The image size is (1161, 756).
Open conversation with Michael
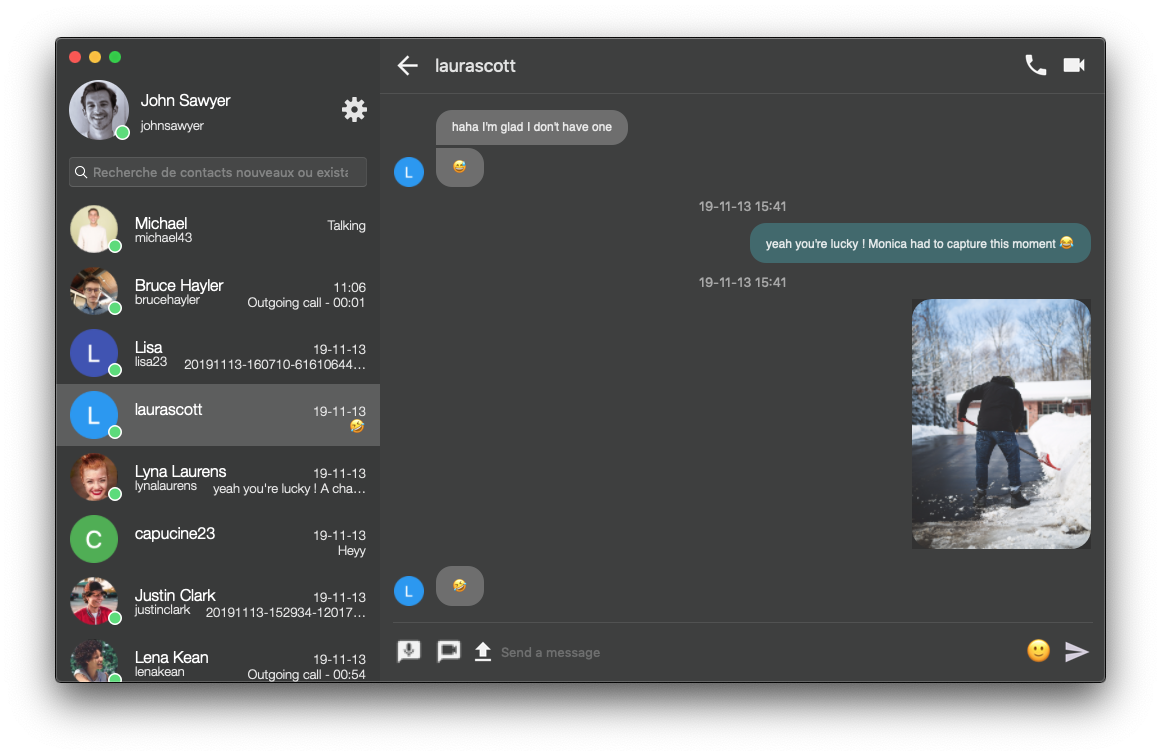click(x=218, y=230)
